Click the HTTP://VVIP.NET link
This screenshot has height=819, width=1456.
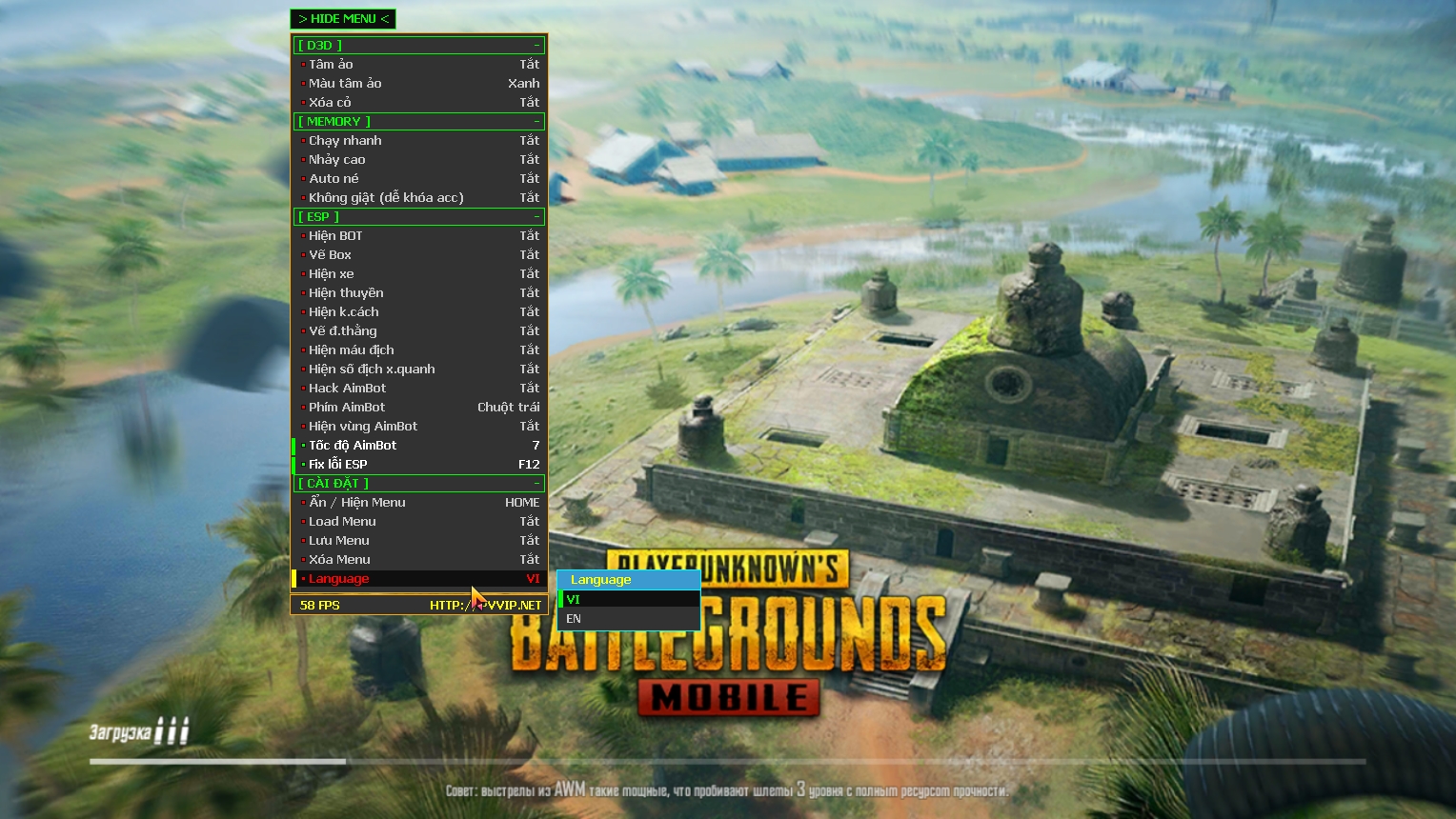pyautogui.click(x=485, y=605)
